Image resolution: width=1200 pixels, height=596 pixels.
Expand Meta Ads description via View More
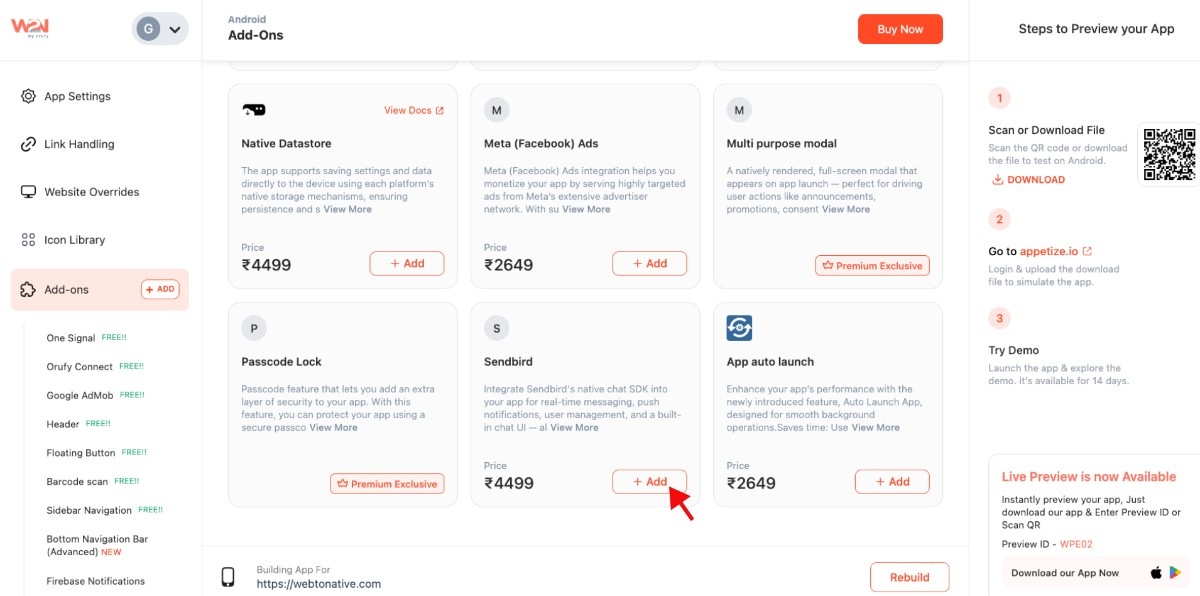click(x=586, y=210)
